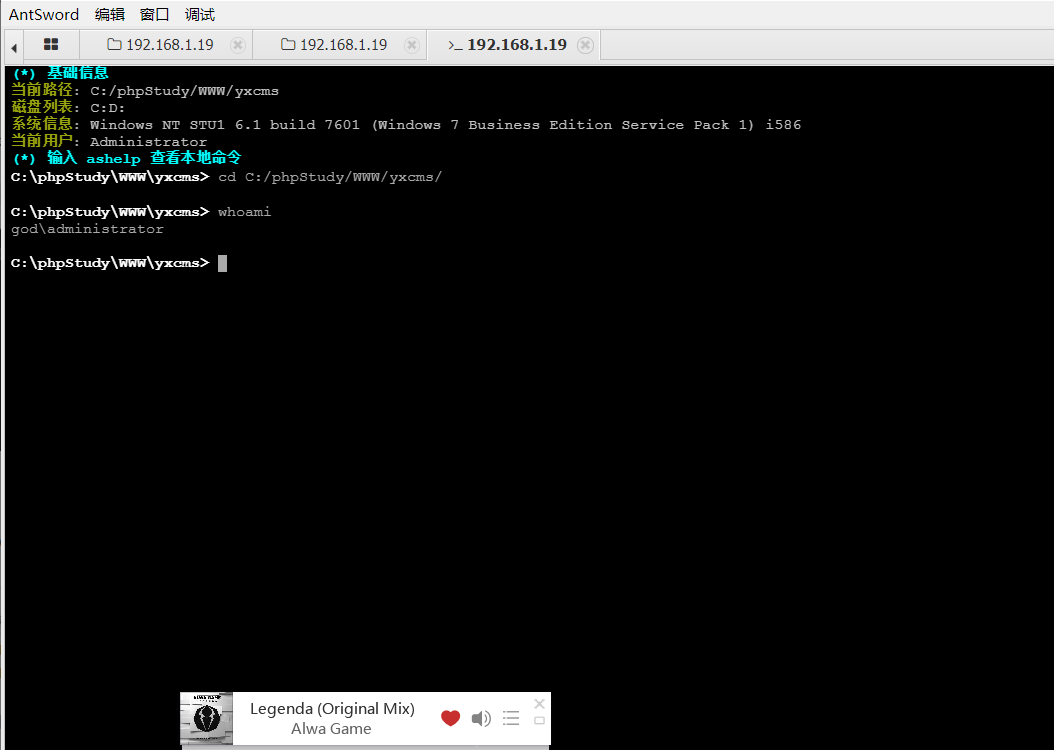Click the Legenda (Original Mix) song title

click(332, 708)
